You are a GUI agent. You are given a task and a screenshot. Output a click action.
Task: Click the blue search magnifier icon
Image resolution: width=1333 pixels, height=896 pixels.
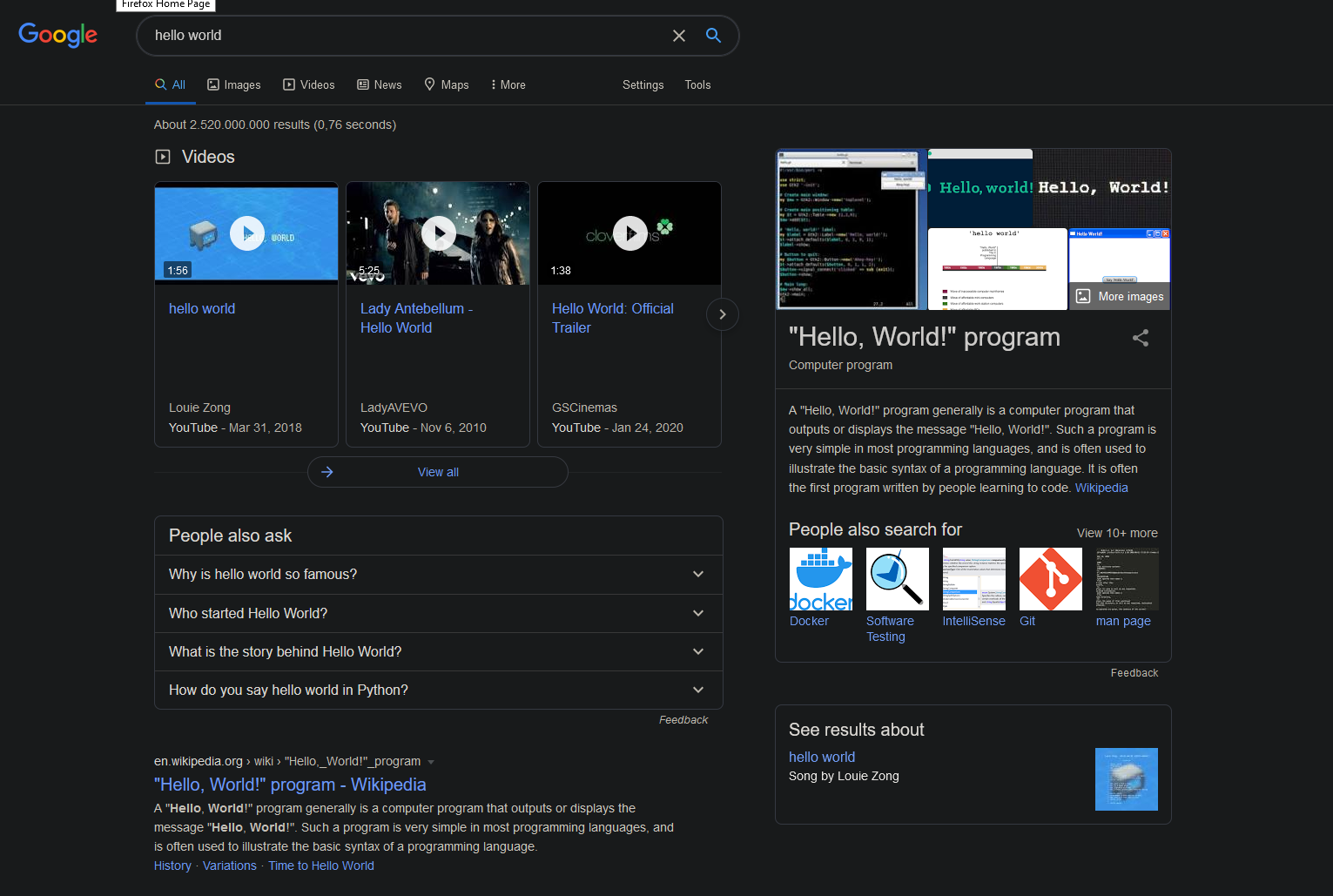pyautogui.click(x=713, y=36)
